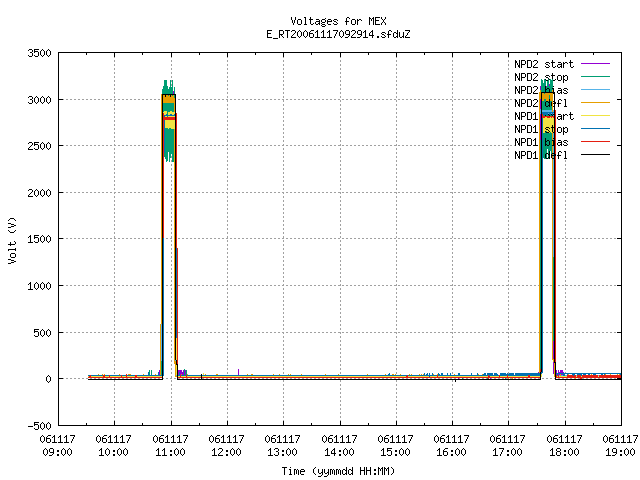The image size is (640, 480).
Task: Click the green voltage spike near 11:00
Action: click(169, 121)
